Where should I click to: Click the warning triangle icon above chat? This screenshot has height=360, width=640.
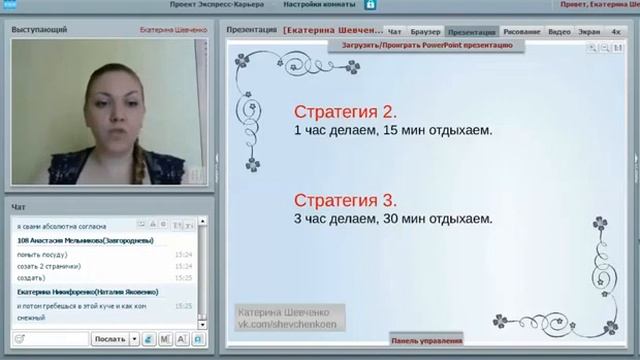(x=153, y=224)
